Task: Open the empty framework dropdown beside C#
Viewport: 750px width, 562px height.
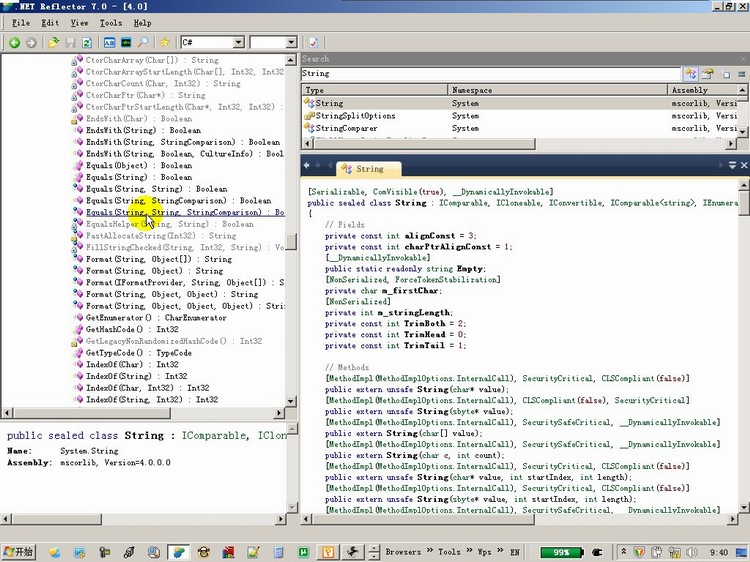Action: 291,43
